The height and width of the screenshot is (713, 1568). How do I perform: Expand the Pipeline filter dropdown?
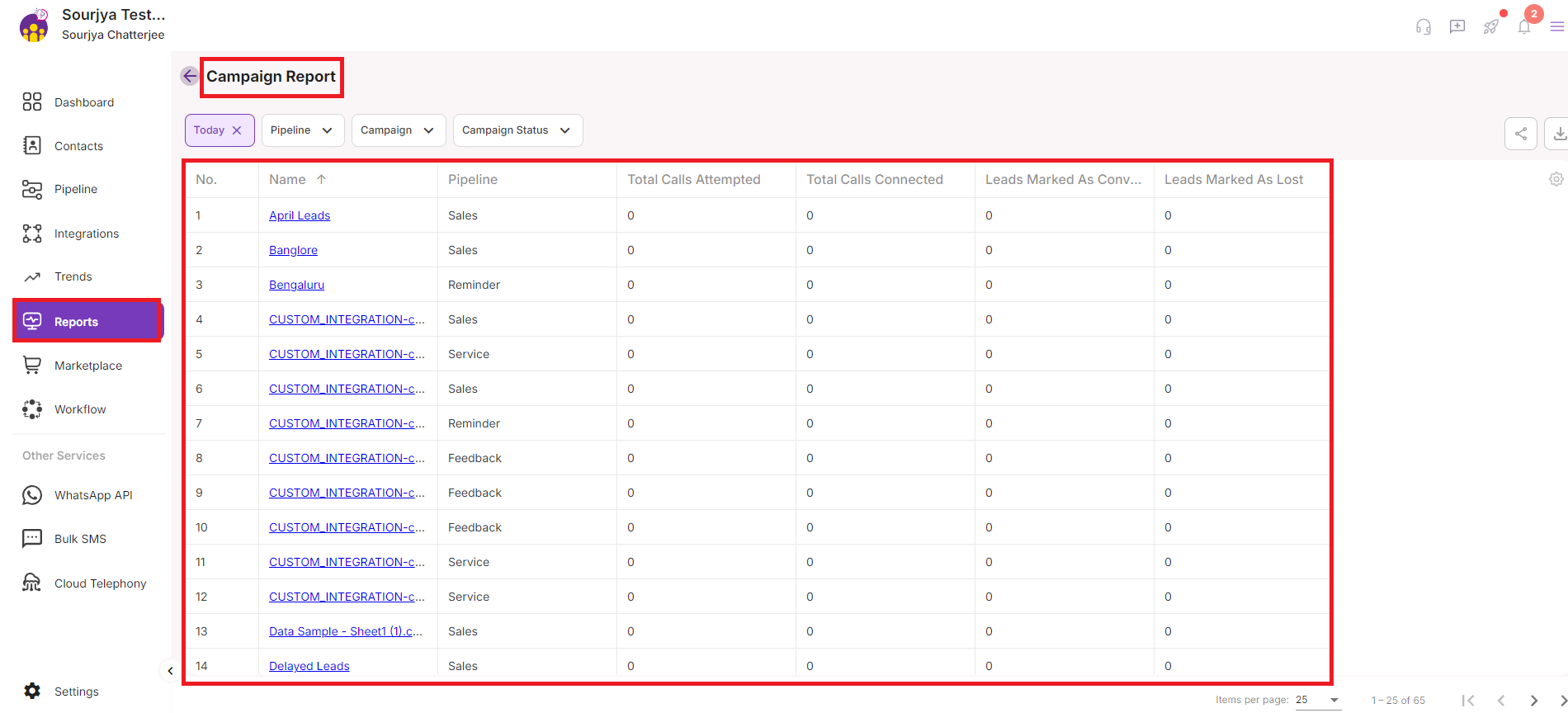coord(302,130)
